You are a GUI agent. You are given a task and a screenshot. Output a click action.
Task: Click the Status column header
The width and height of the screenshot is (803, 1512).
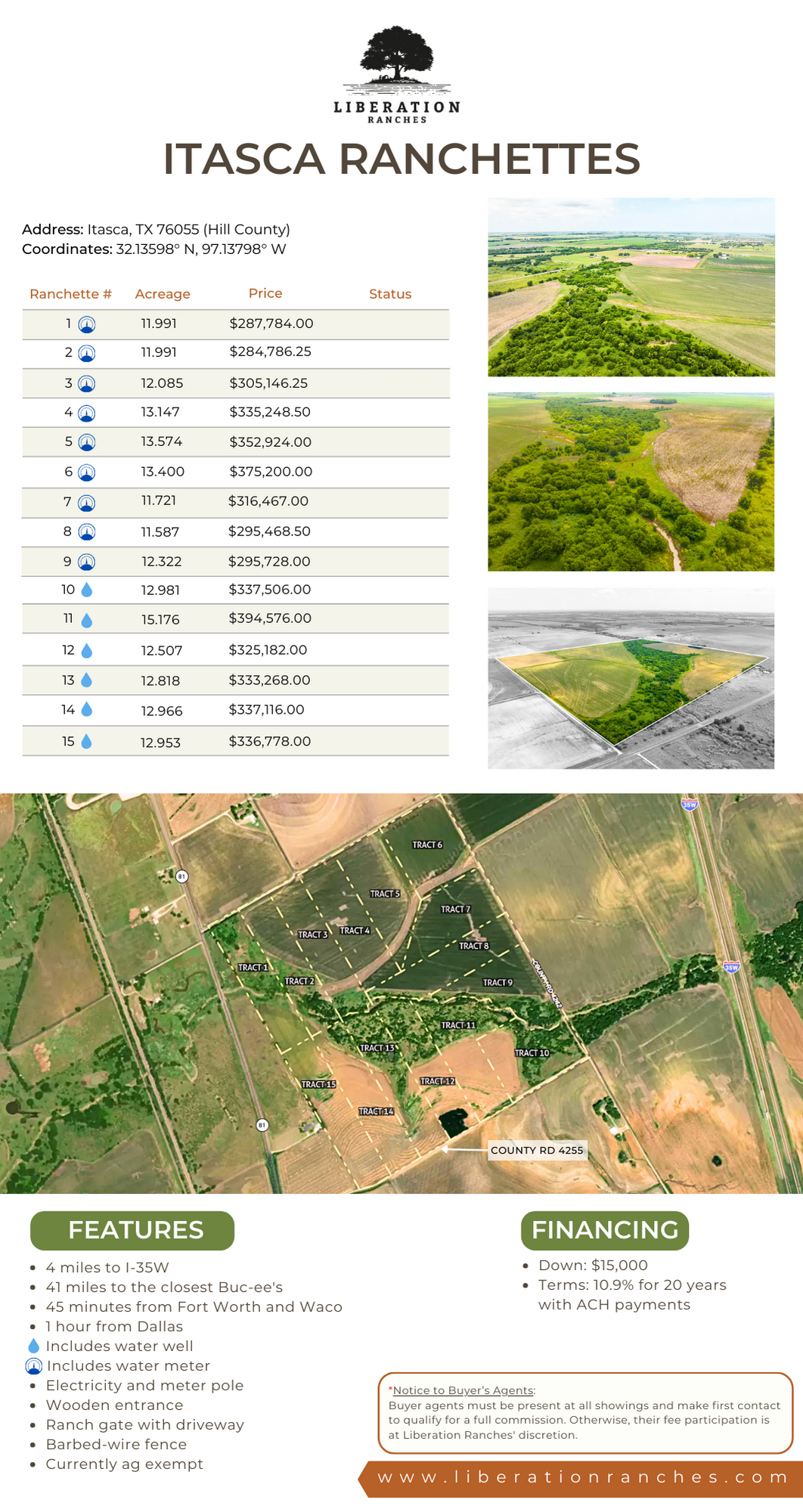click(390, 294)
